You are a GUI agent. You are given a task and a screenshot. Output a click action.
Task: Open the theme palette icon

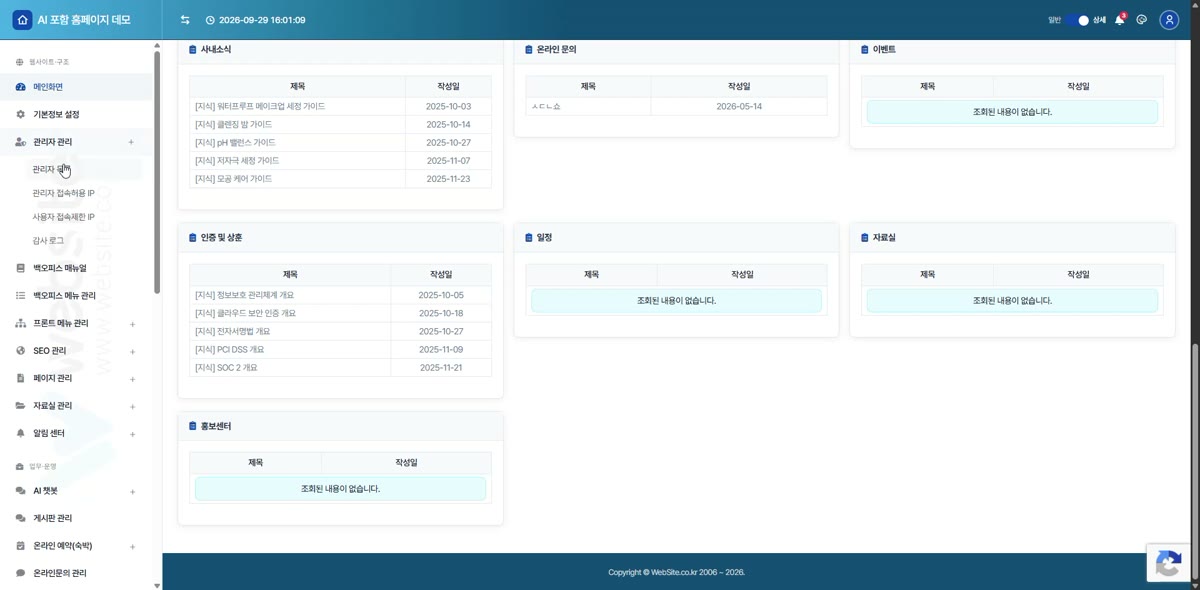point(1142,20)
